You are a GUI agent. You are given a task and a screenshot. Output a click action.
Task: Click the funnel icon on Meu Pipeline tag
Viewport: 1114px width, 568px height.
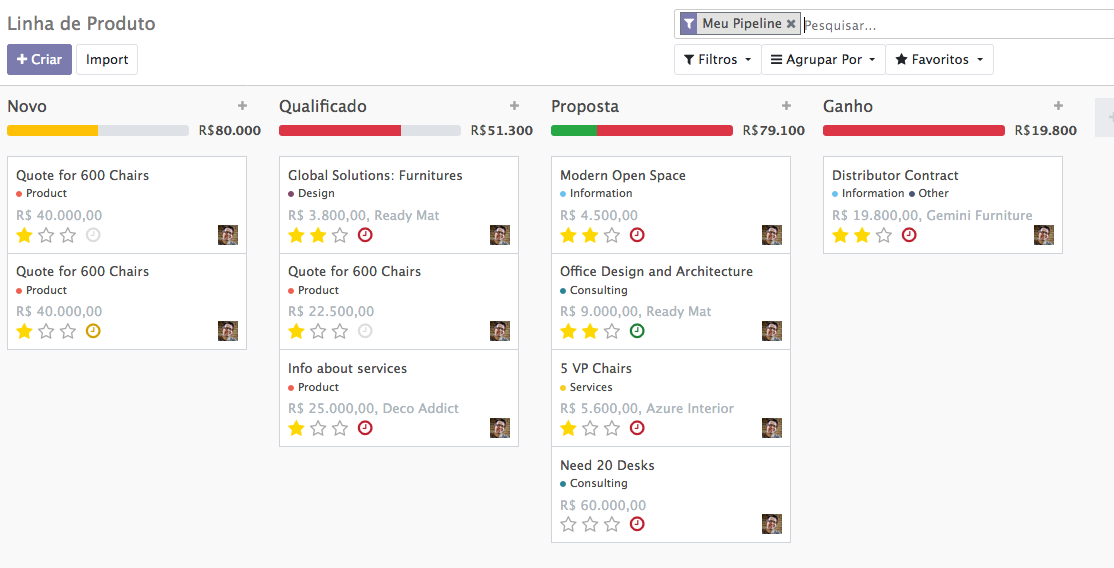pos(688,23)
